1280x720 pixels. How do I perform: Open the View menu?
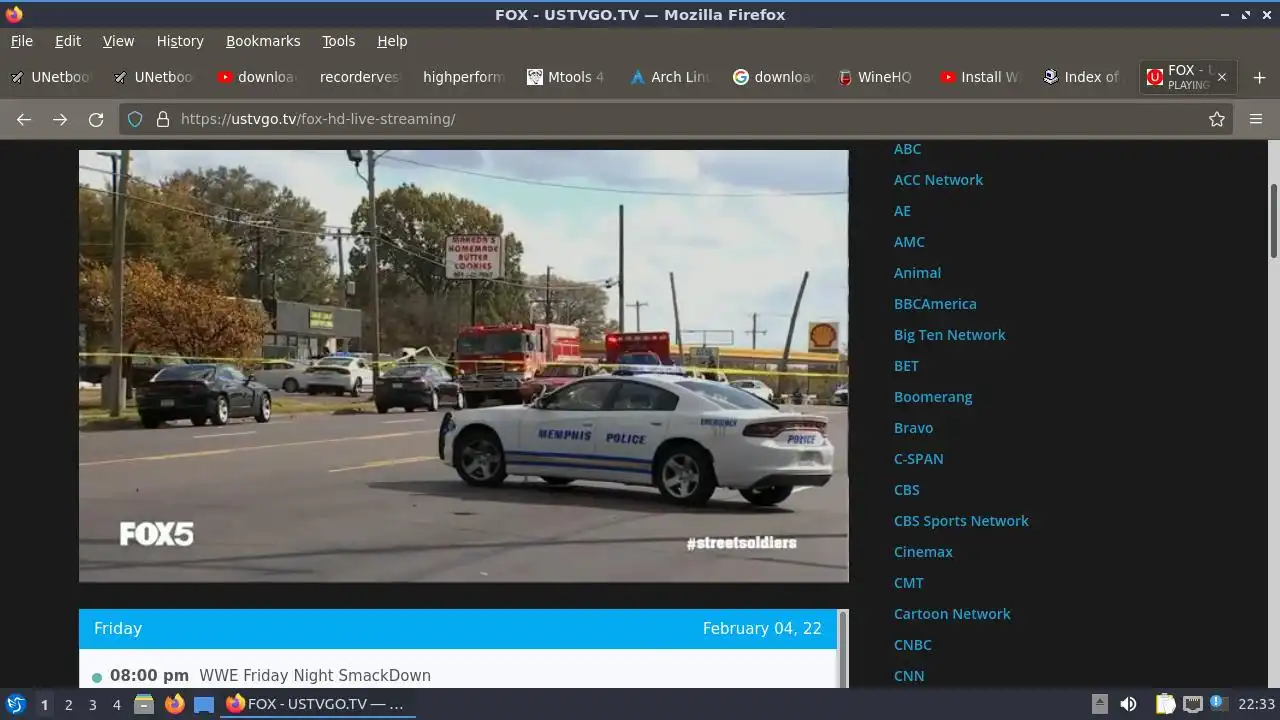point(118,41)
